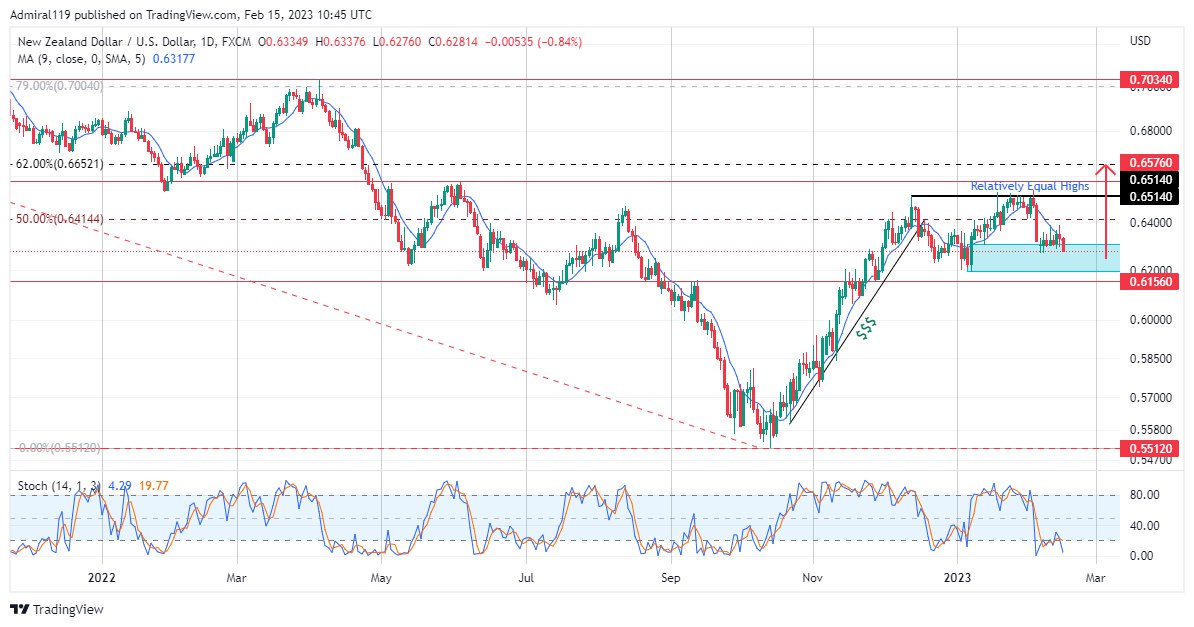Click the 0.68000 price axis tick
This screenshot has width=1194, height=627.
(1151, 131)
